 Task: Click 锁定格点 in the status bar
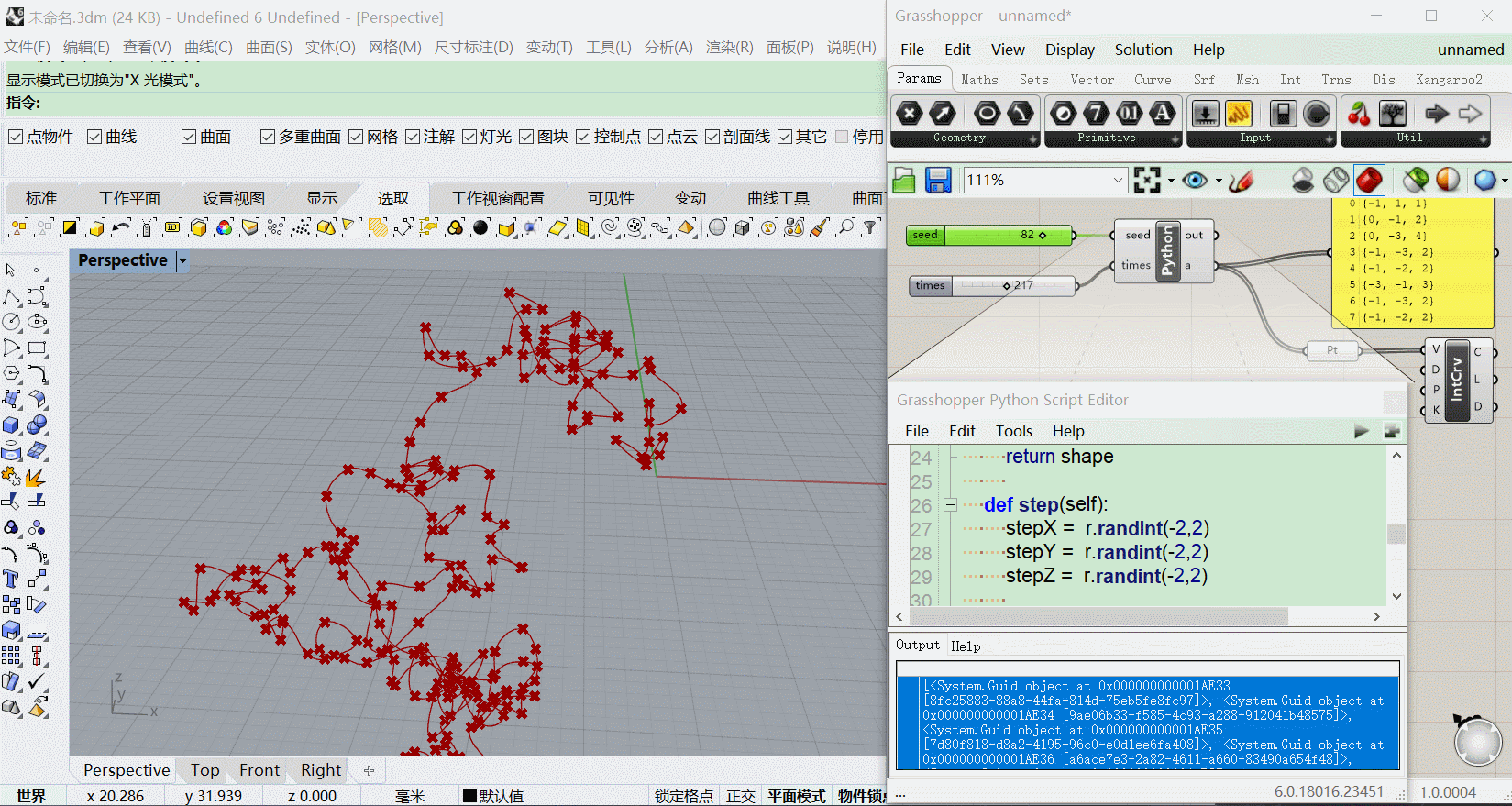(683, 796)
